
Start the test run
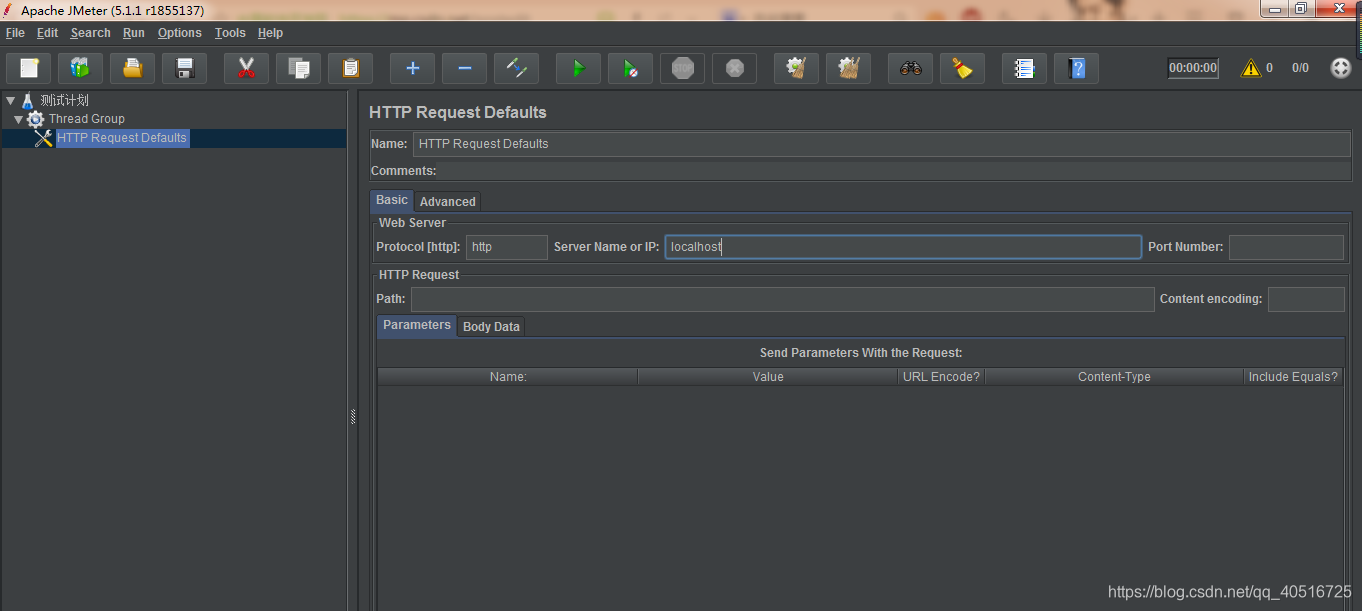578,68
